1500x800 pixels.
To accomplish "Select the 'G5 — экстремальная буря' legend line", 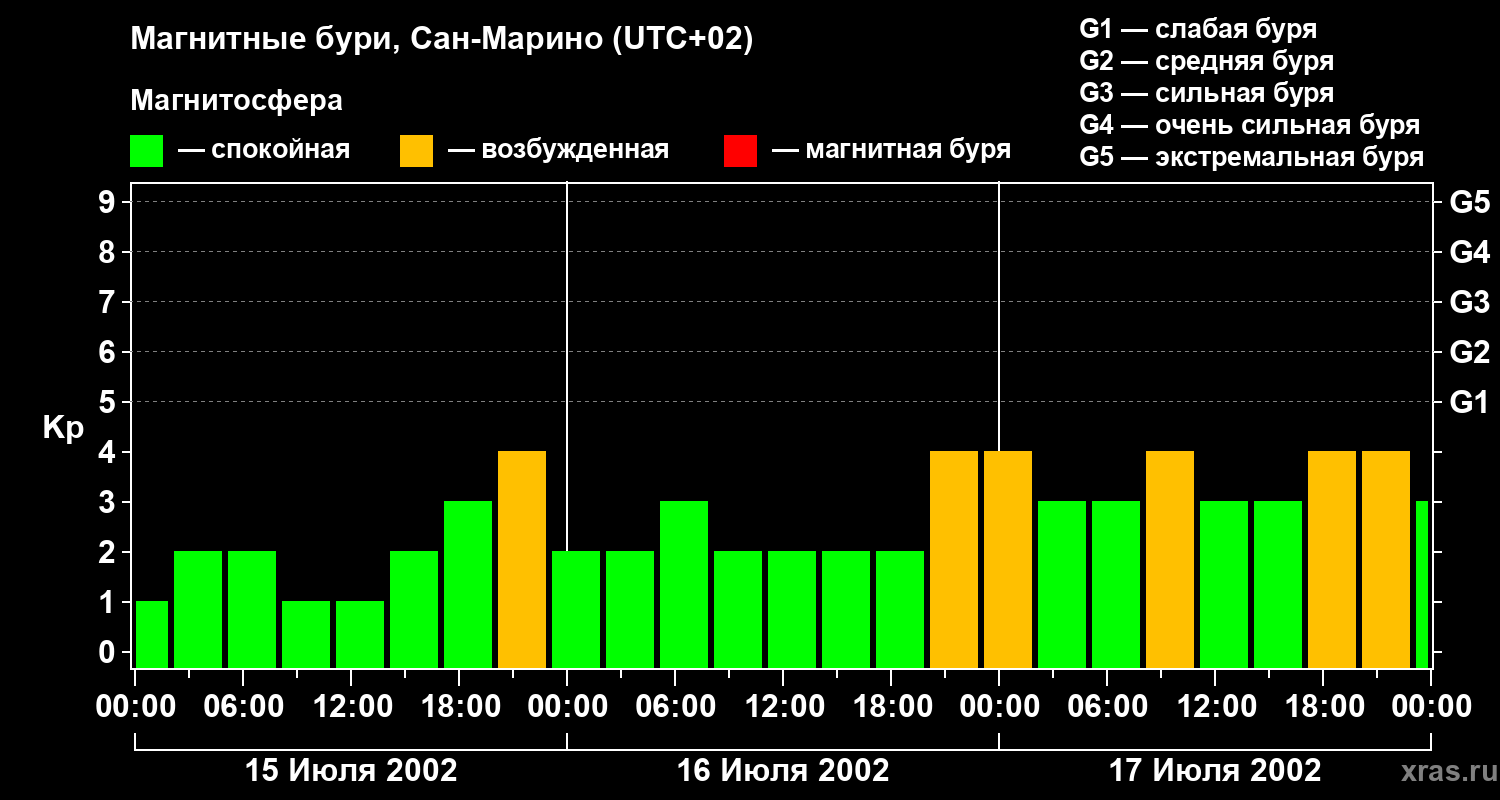I will [x=1251, y=158].
